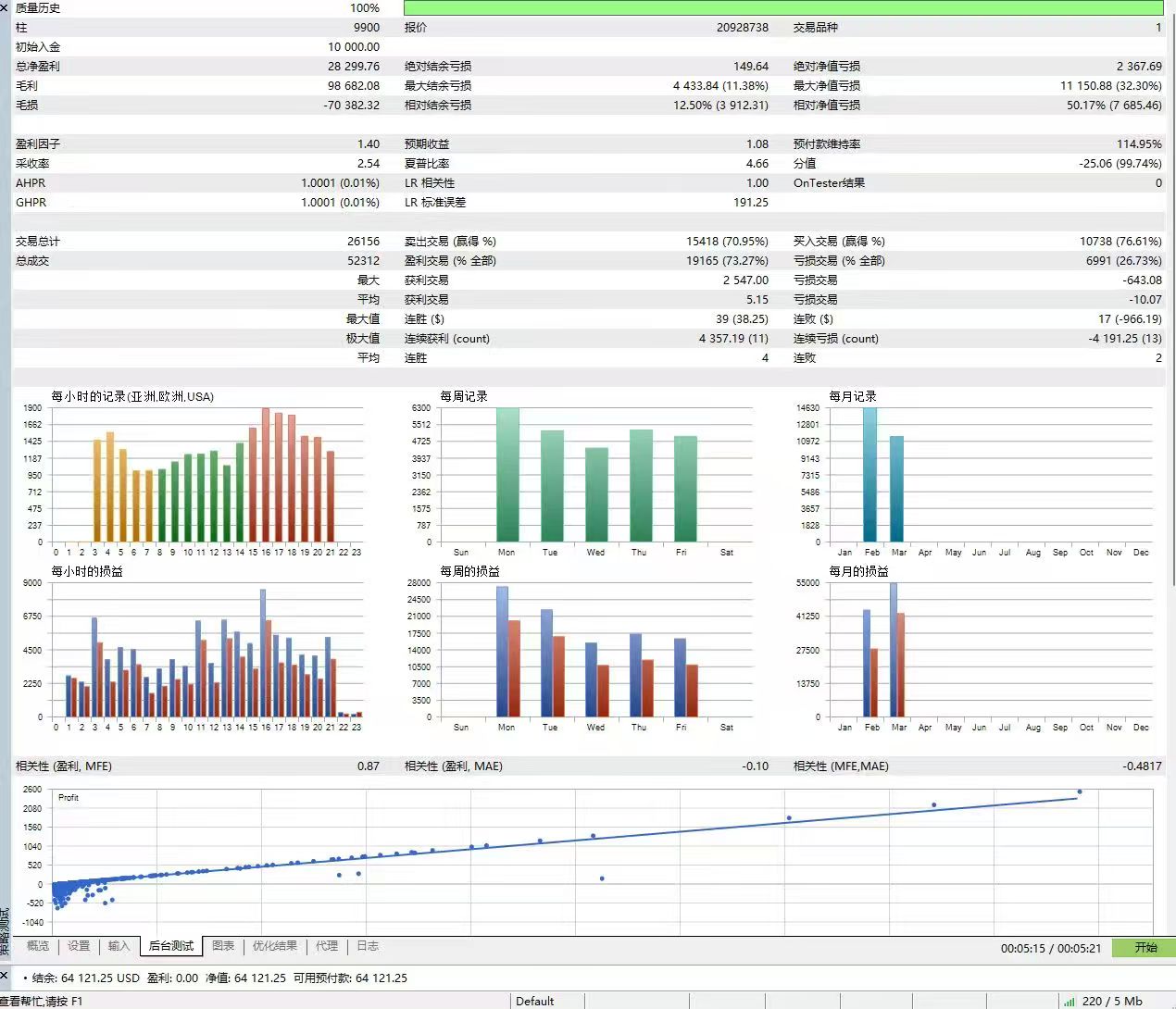Click the Mon bar in 每周记录 chart
Image resolution: width=1176 pixels, height=1009 pixels.
(507, 475)
